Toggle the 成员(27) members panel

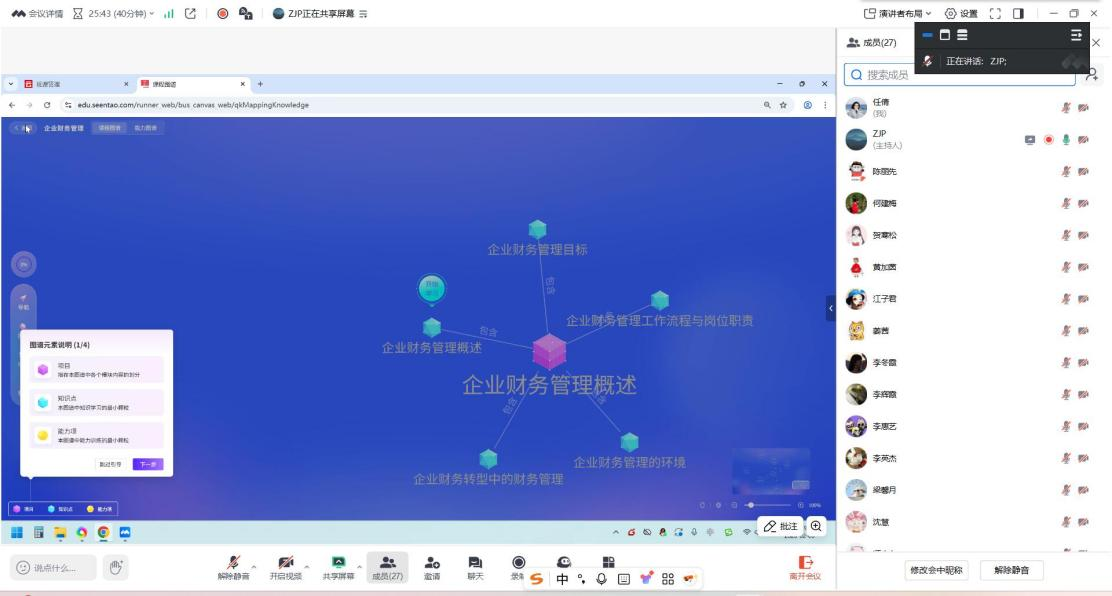(x=387, y=567)
